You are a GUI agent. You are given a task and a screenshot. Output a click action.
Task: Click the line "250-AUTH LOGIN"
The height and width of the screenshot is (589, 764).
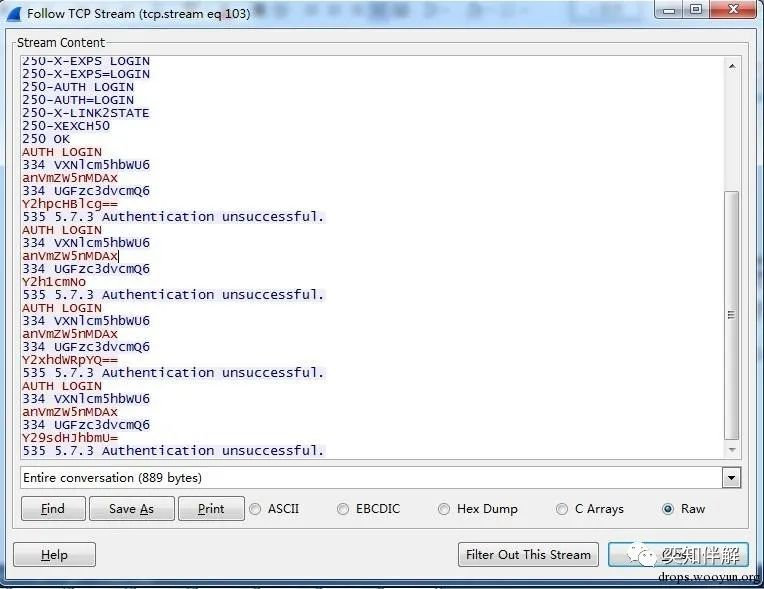pos(78,87)
